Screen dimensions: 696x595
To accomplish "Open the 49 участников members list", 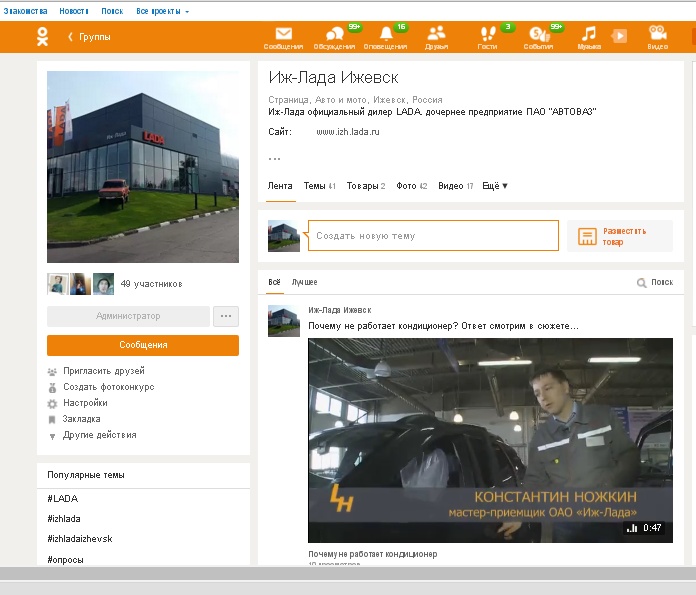I will click(151, 284).
